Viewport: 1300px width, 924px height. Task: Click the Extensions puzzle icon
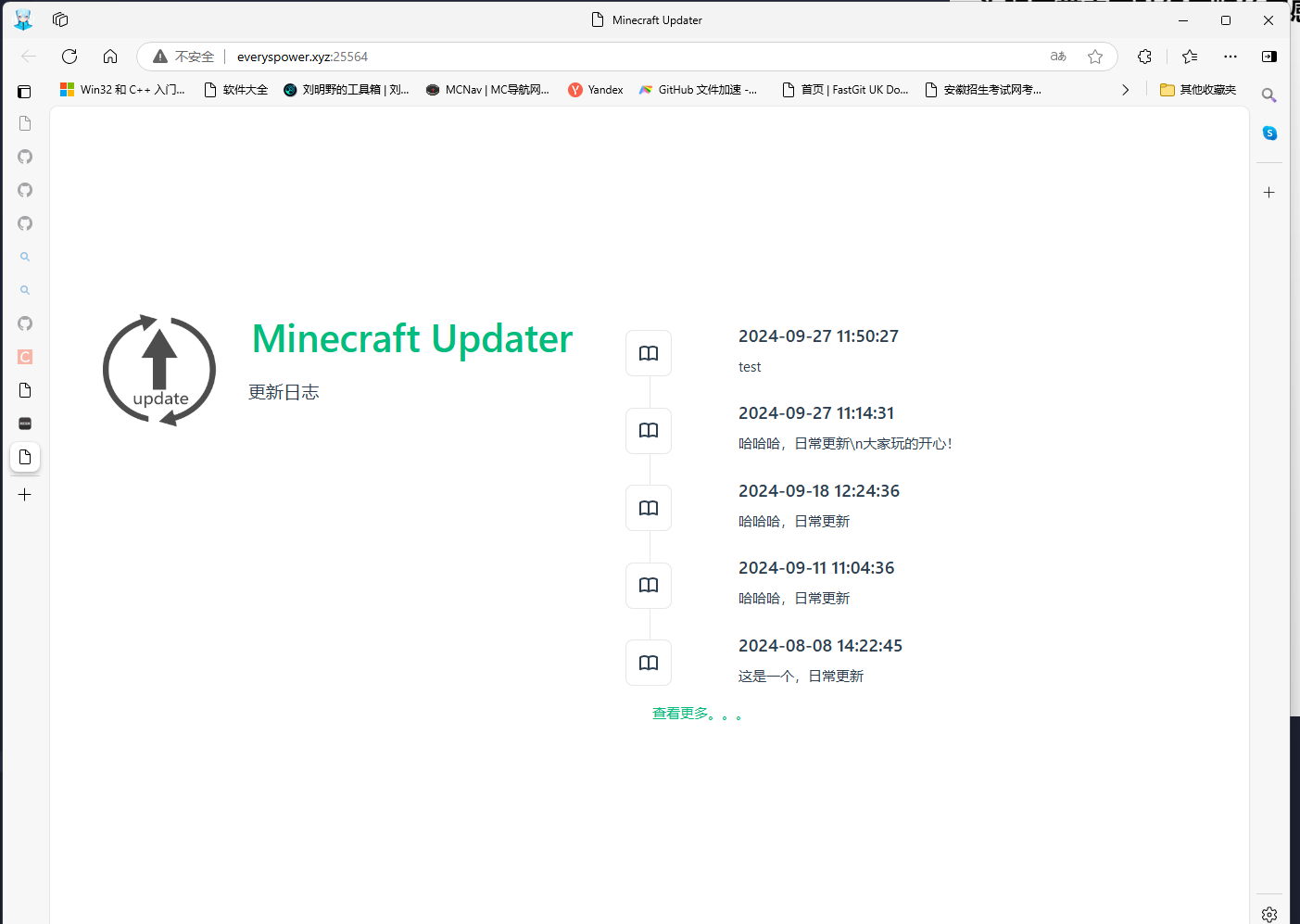[x=1144, y=57]
